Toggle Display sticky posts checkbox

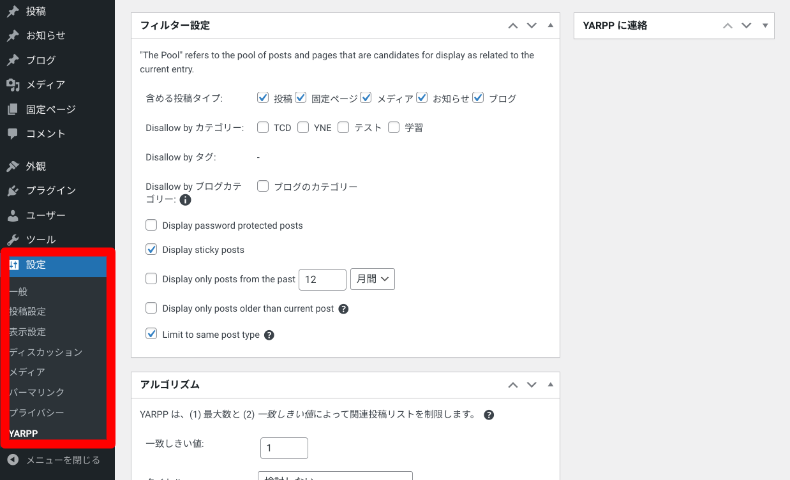point(151,249)
